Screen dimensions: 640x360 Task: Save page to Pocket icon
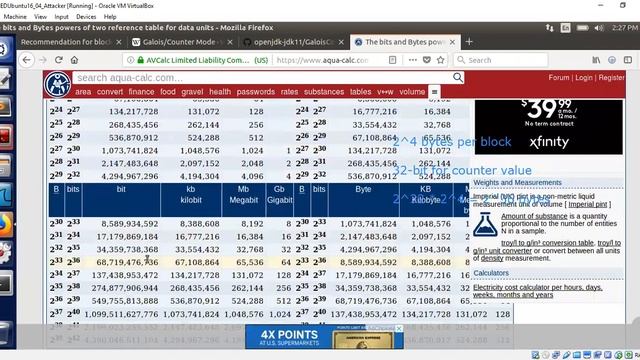tap(427, 60)
